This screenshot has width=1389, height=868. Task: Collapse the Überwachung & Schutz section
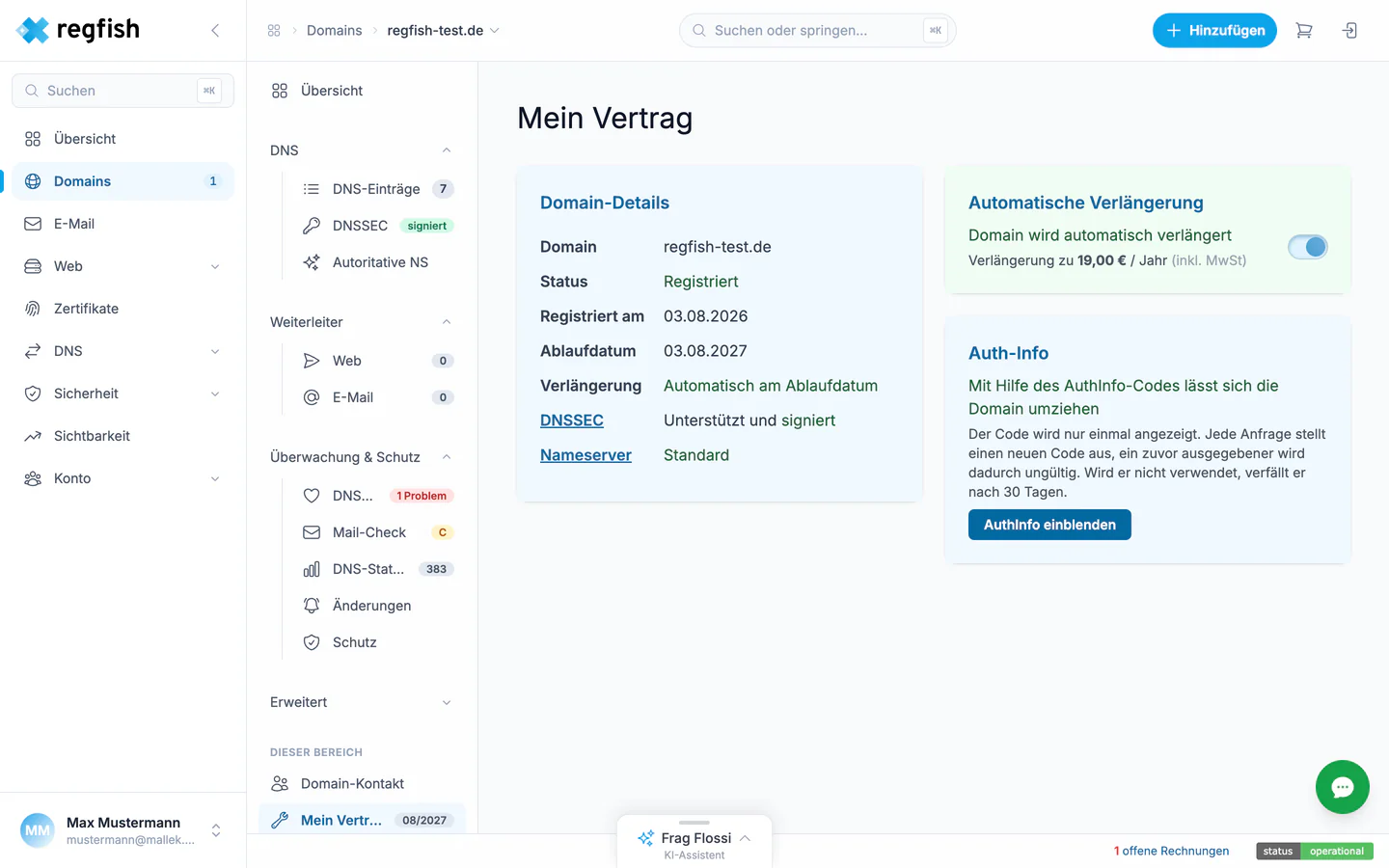pos(447,457)
